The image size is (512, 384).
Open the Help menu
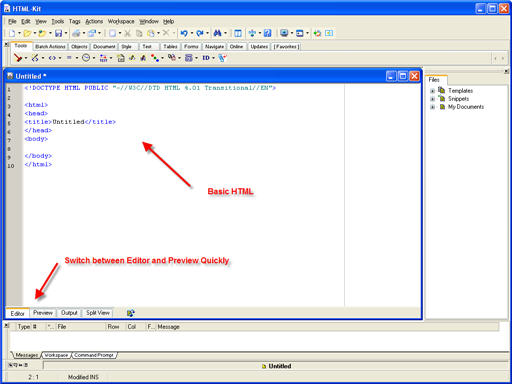[169, 21]
